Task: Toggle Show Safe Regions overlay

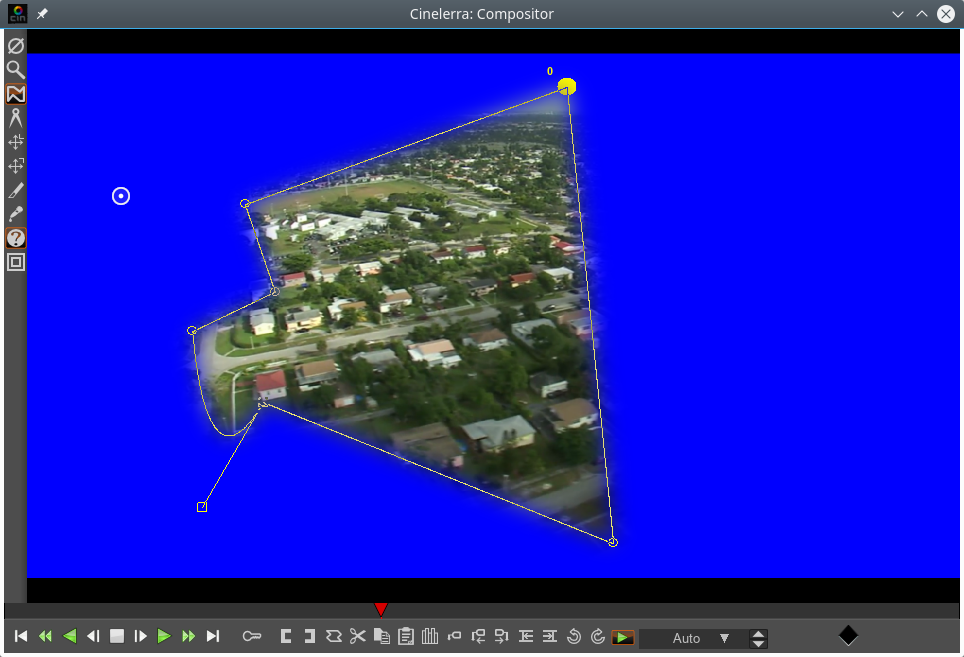Action: [x=15, y=262]
